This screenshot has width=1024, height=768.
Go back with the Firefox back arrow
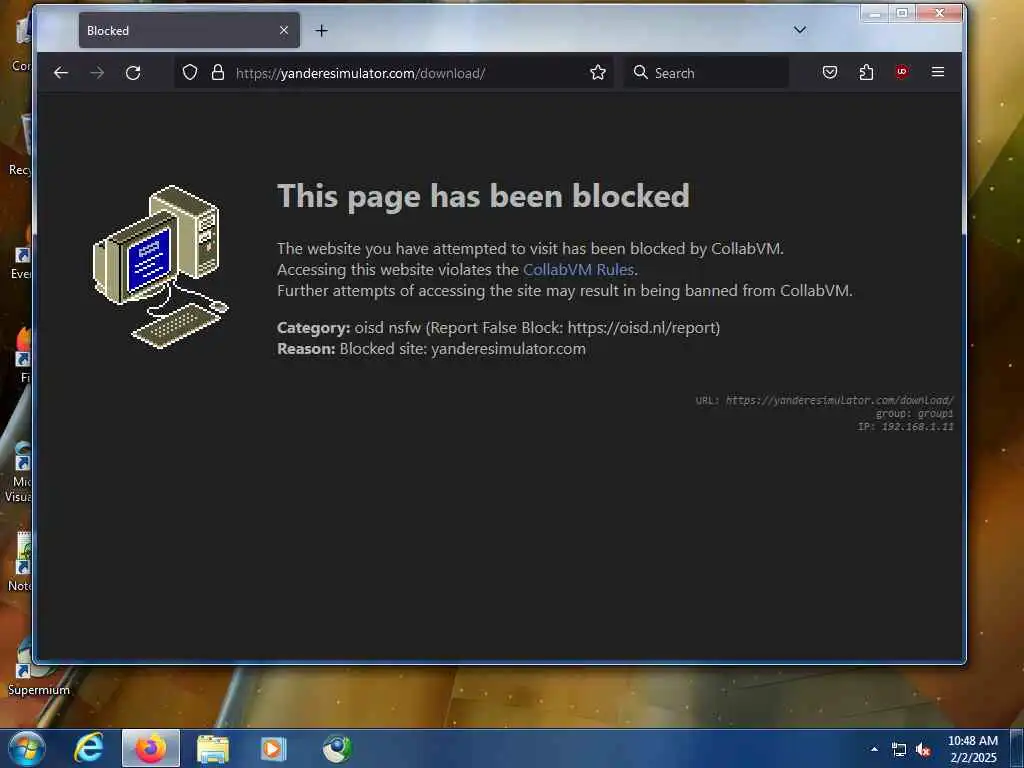pos(61,72)
